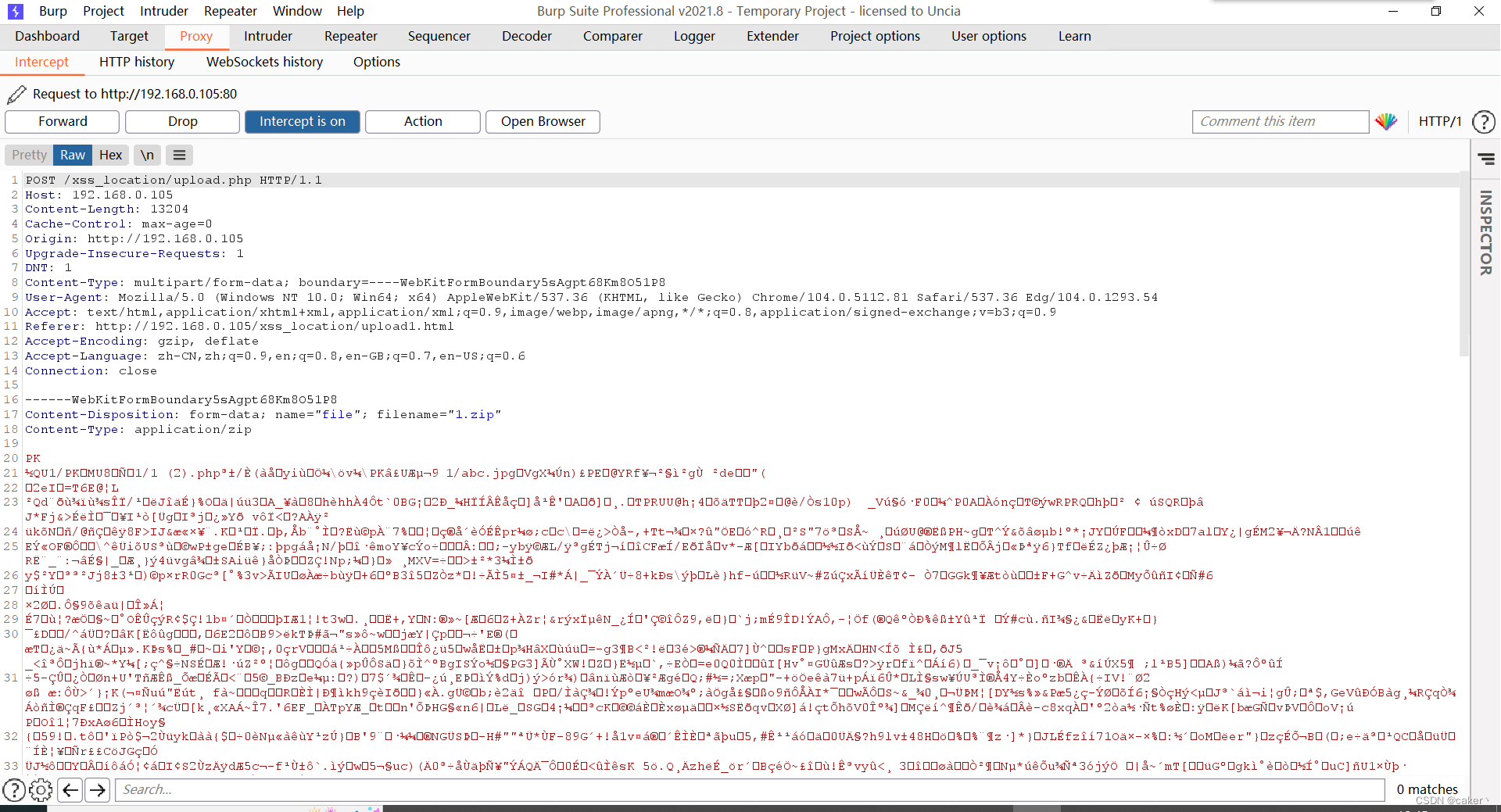Click the User-Agent header line
Image resolution: width=1501 pixels, height=812 pixels.
click(591, 298)
